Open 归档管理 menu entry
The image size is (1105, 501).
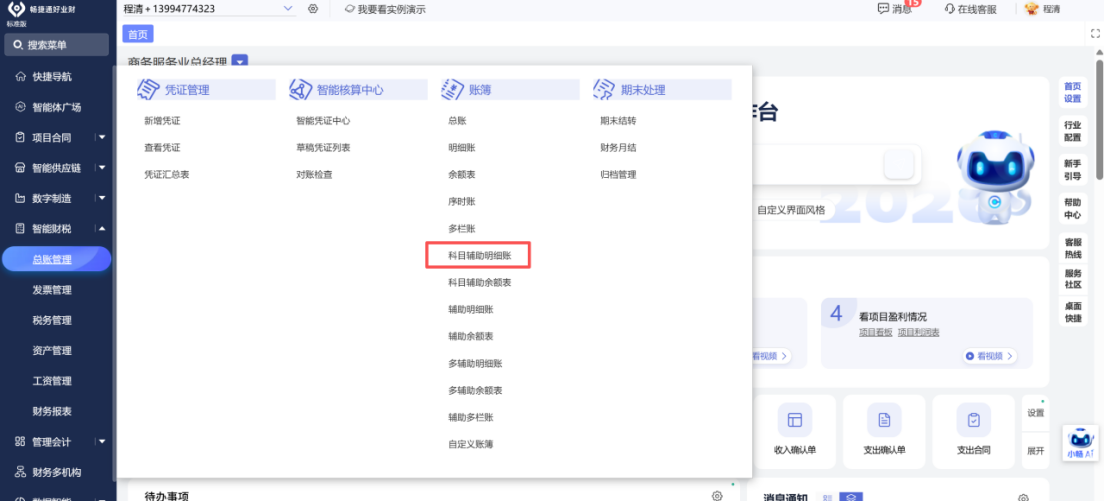tap(618, 175)
